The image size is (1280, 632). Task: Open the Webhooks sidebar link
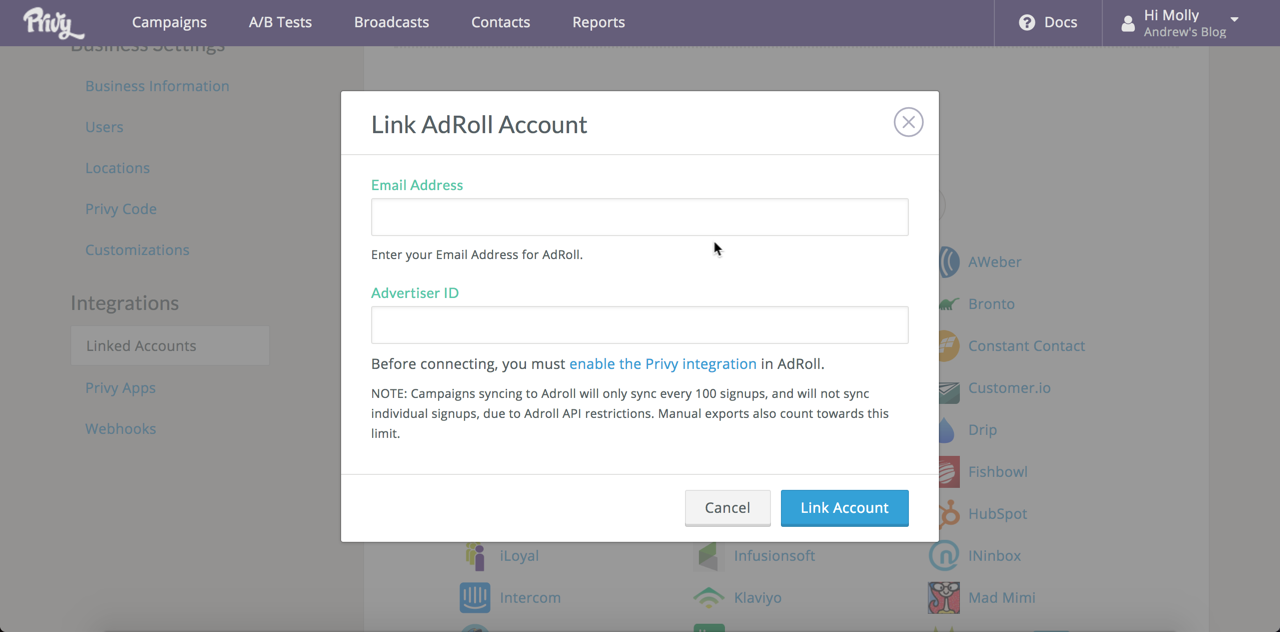pos(121,429)
